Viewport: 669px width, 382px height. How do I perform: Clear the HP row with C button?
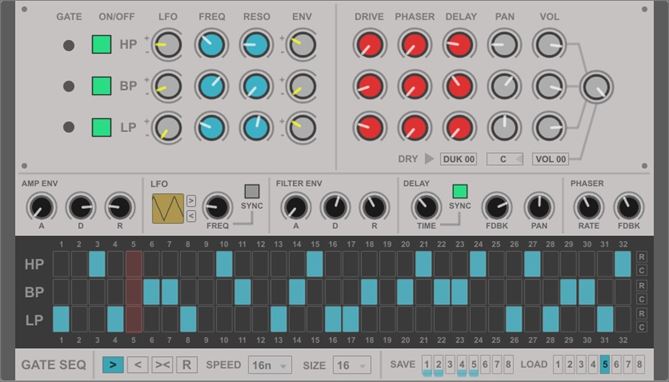click(x=641, y=271)
